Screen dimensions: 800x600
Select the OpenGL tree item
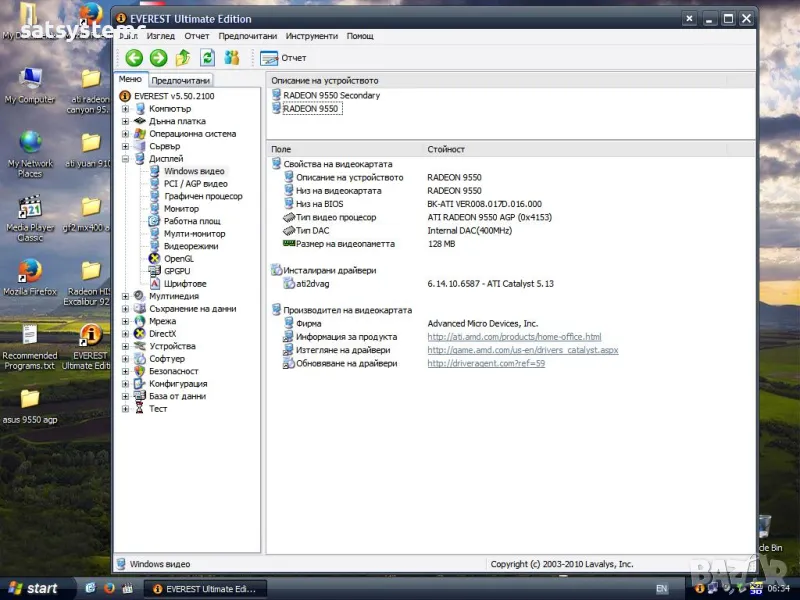click(x=178, y=259)
